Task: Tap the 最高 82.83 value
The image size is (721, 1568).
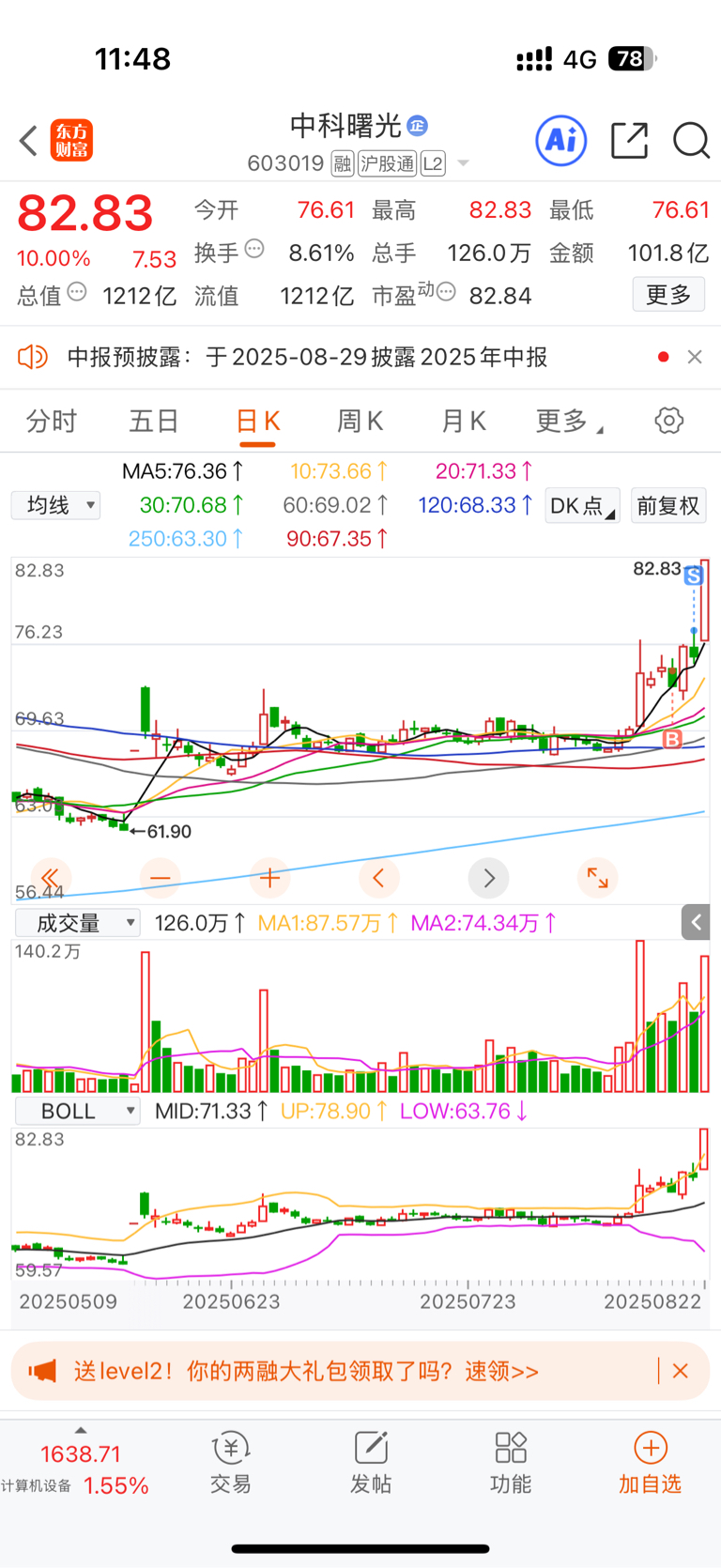Action: click(500, 209)
